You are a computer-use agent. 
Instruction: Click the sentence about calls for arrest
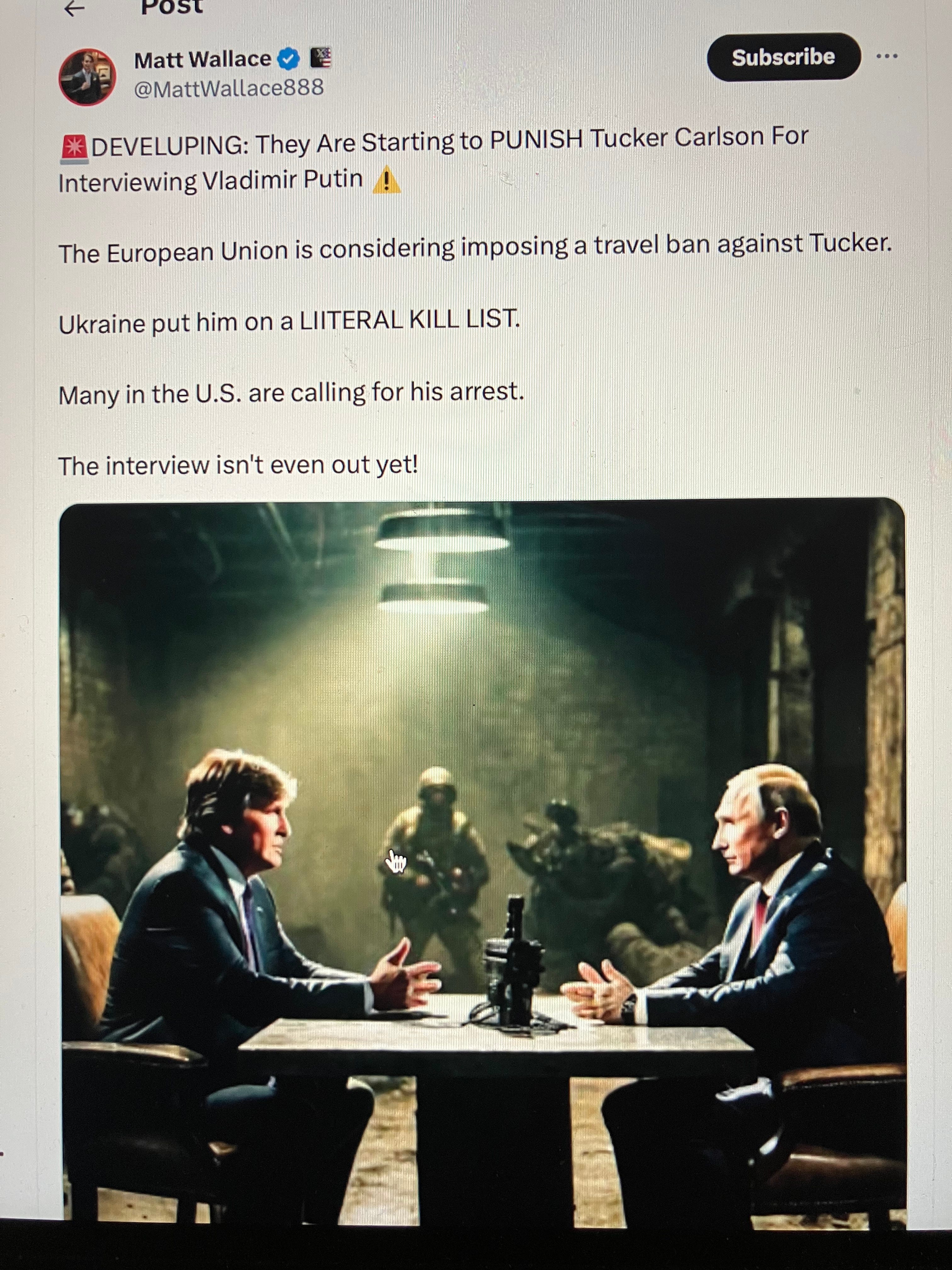click(x=291, y=394)
